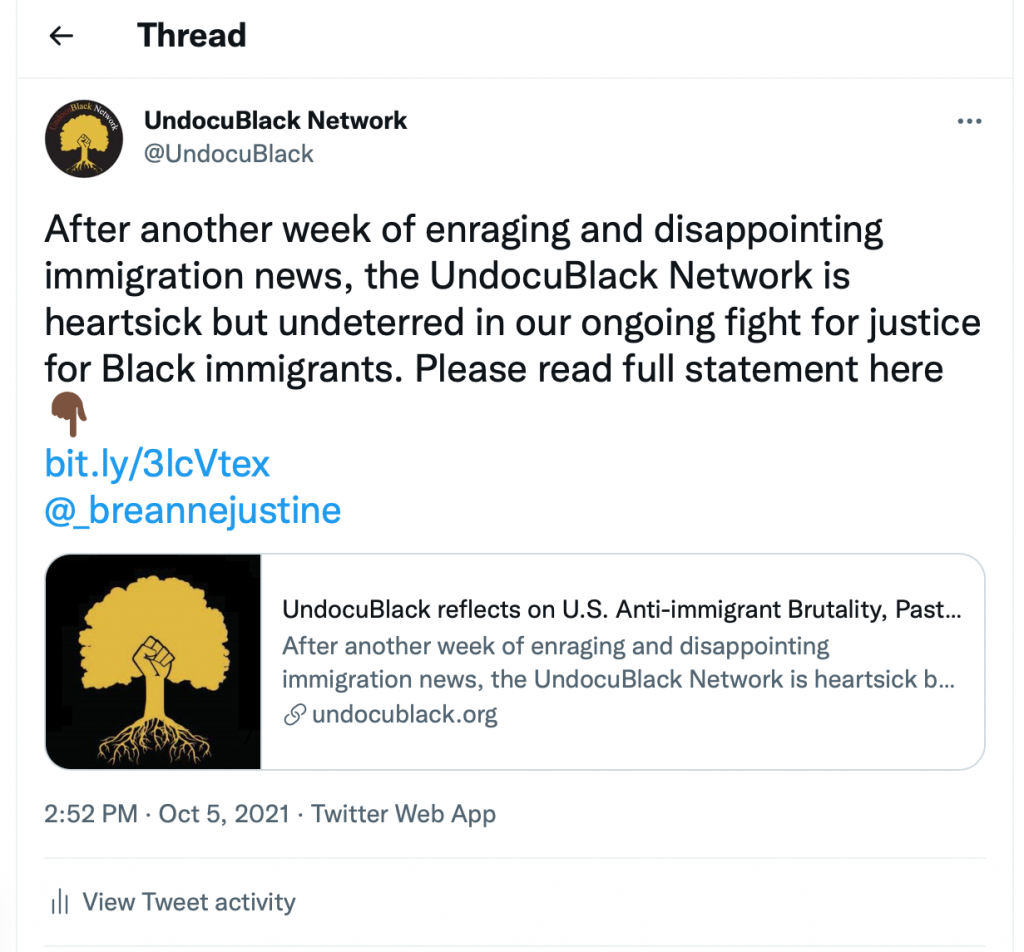Click the UndocuBlack Network profile avatar
This screenshot has width=1024, height=952.
[x=83, y=137]
